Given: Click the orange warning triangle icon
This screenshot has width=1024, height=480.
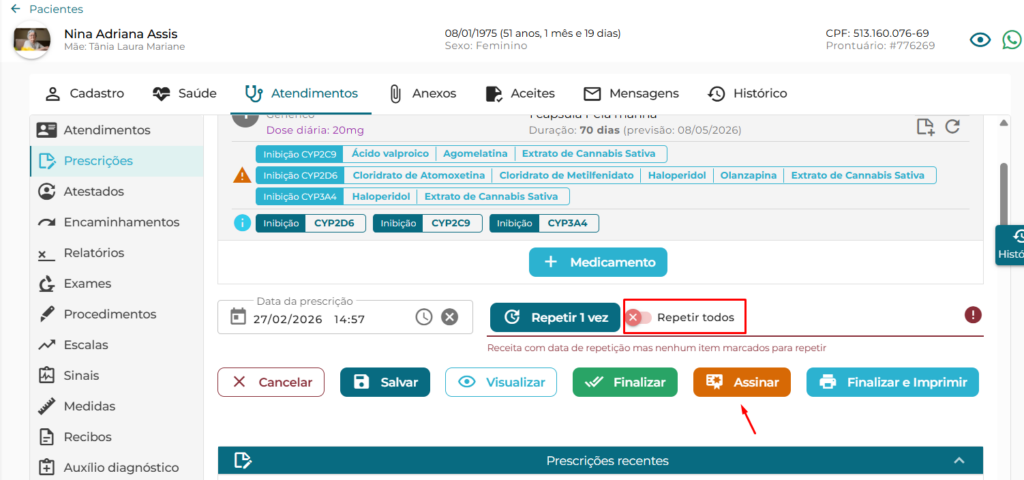Looking at the screenshot, I should pyautogui.click(x=242, y=175).
